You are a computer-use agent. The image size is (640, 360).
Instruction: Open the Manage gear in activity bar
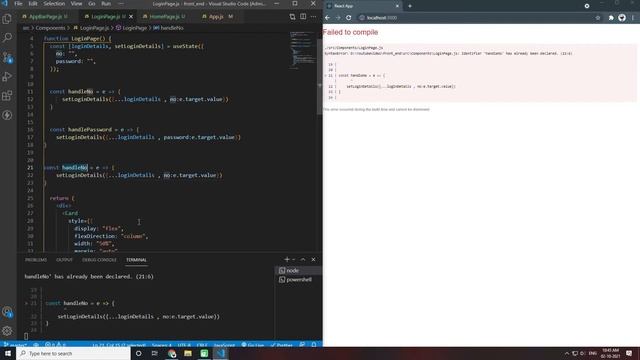tap(7, 331)
